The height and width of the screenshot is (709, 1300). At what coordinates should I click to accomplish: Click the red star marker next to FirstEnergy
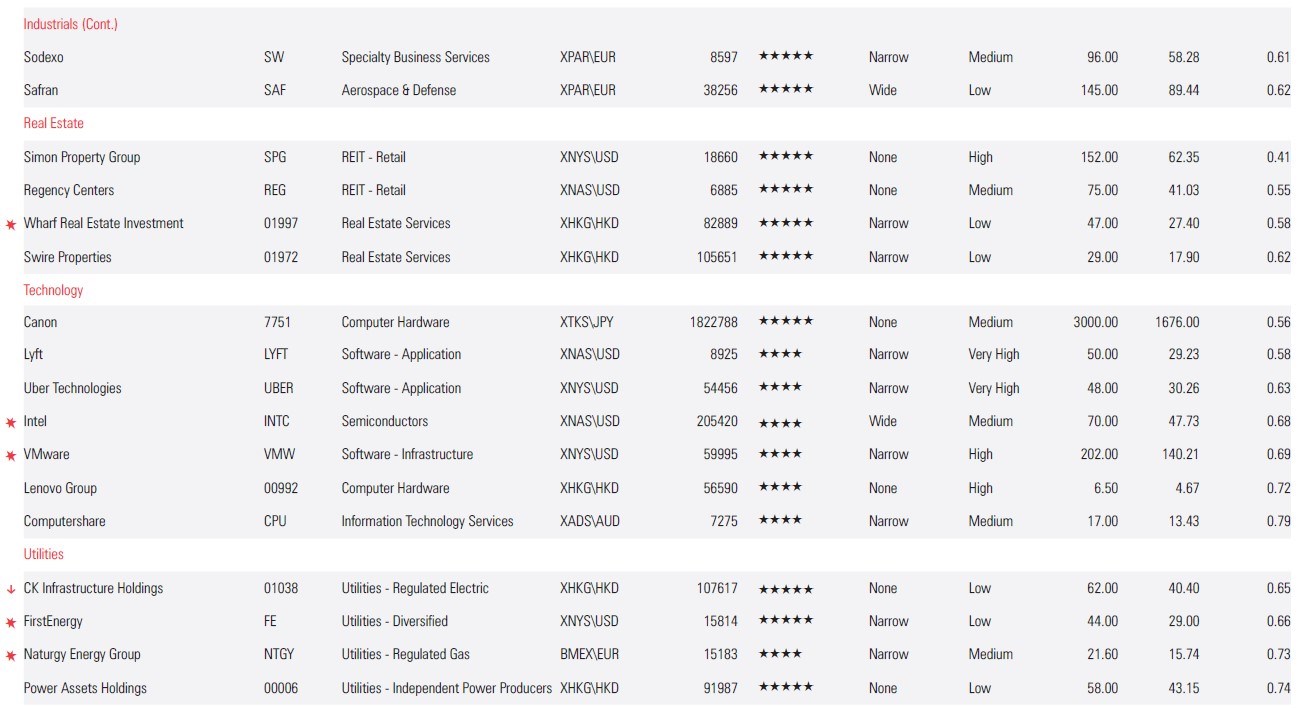(x=11, y=623)
